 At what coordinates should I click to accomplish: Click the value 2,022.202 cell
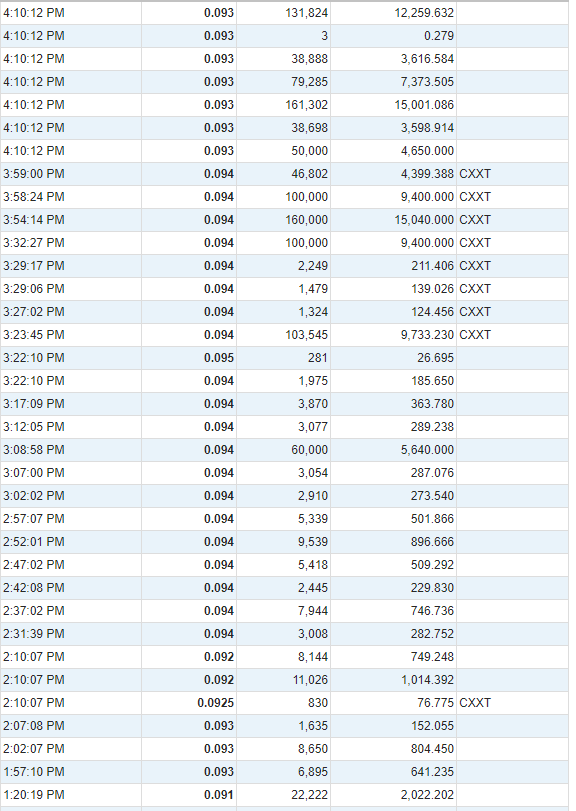click(393, 795)
